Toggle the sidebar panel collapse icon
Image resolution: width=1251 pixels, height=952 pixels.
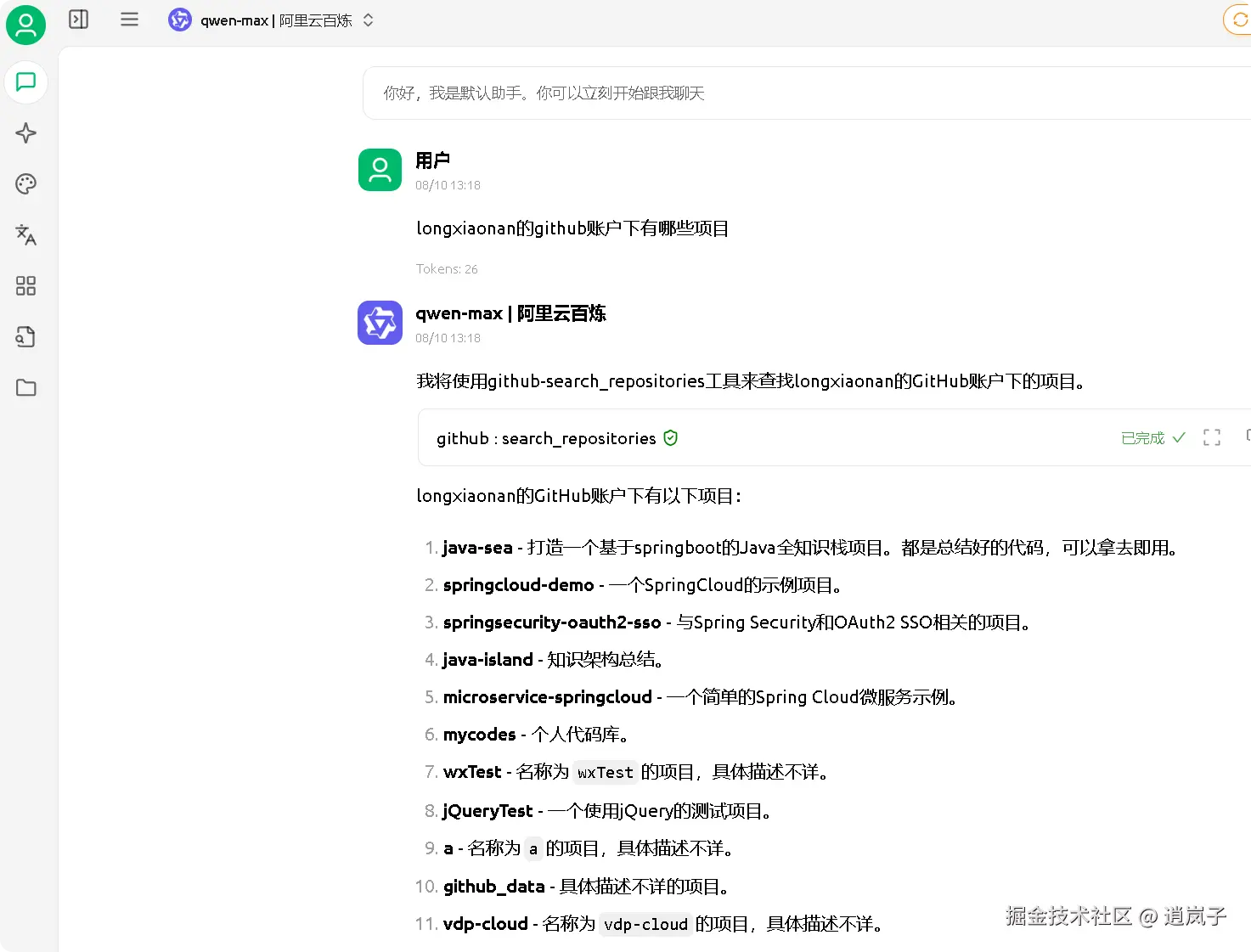point(79,20)
